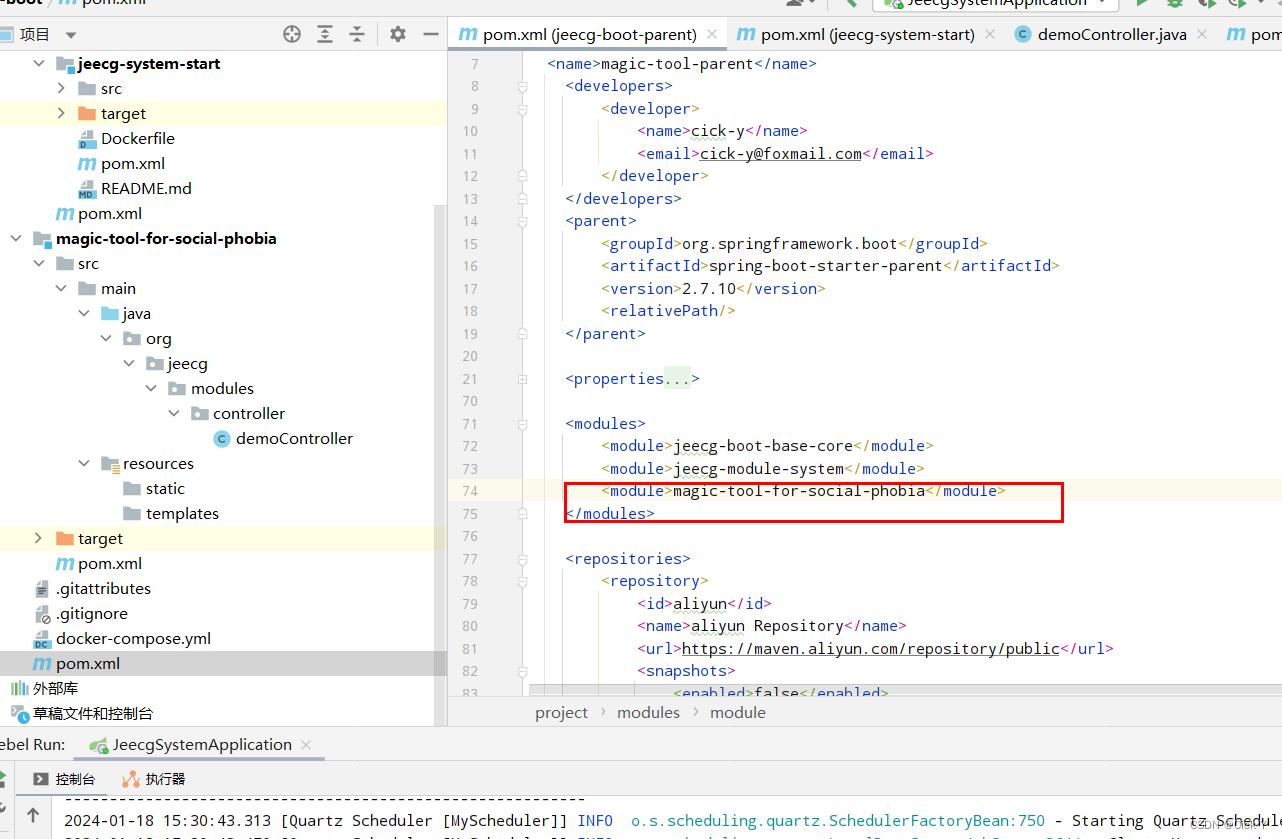
Task: Expand the src folder under jeecg-system-start
Action: pyautogui.click(x=61, y=88)
